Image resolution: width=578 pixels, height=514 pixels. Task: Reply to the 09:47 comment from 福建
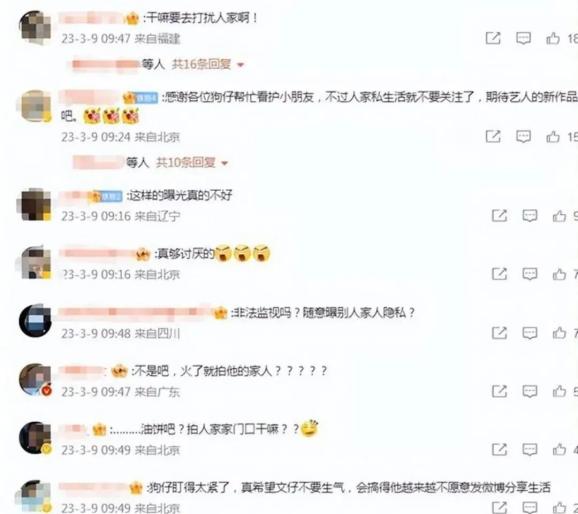click(523, 38)
